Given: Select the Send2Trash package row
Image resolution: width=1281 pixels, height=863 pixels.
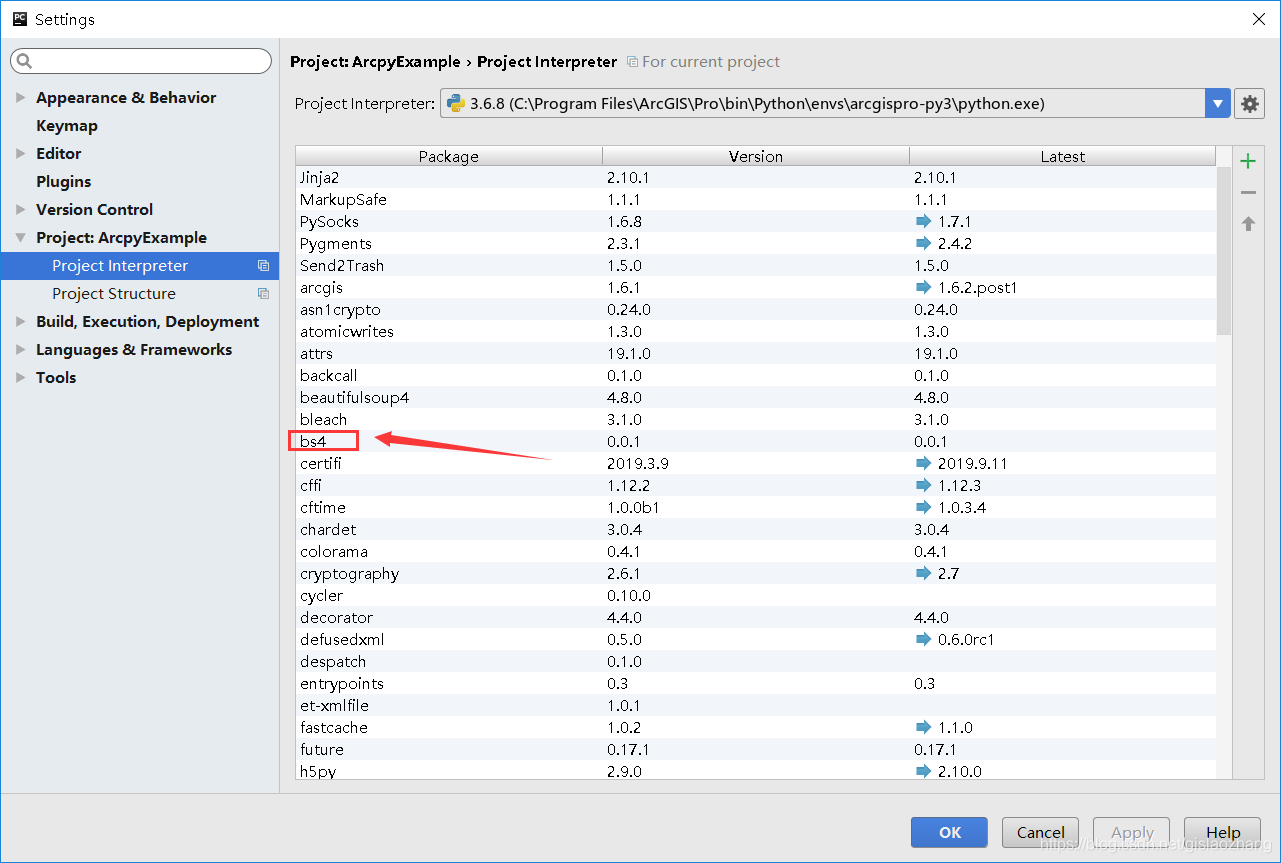Looking at the screenshot, I should 756,265.
